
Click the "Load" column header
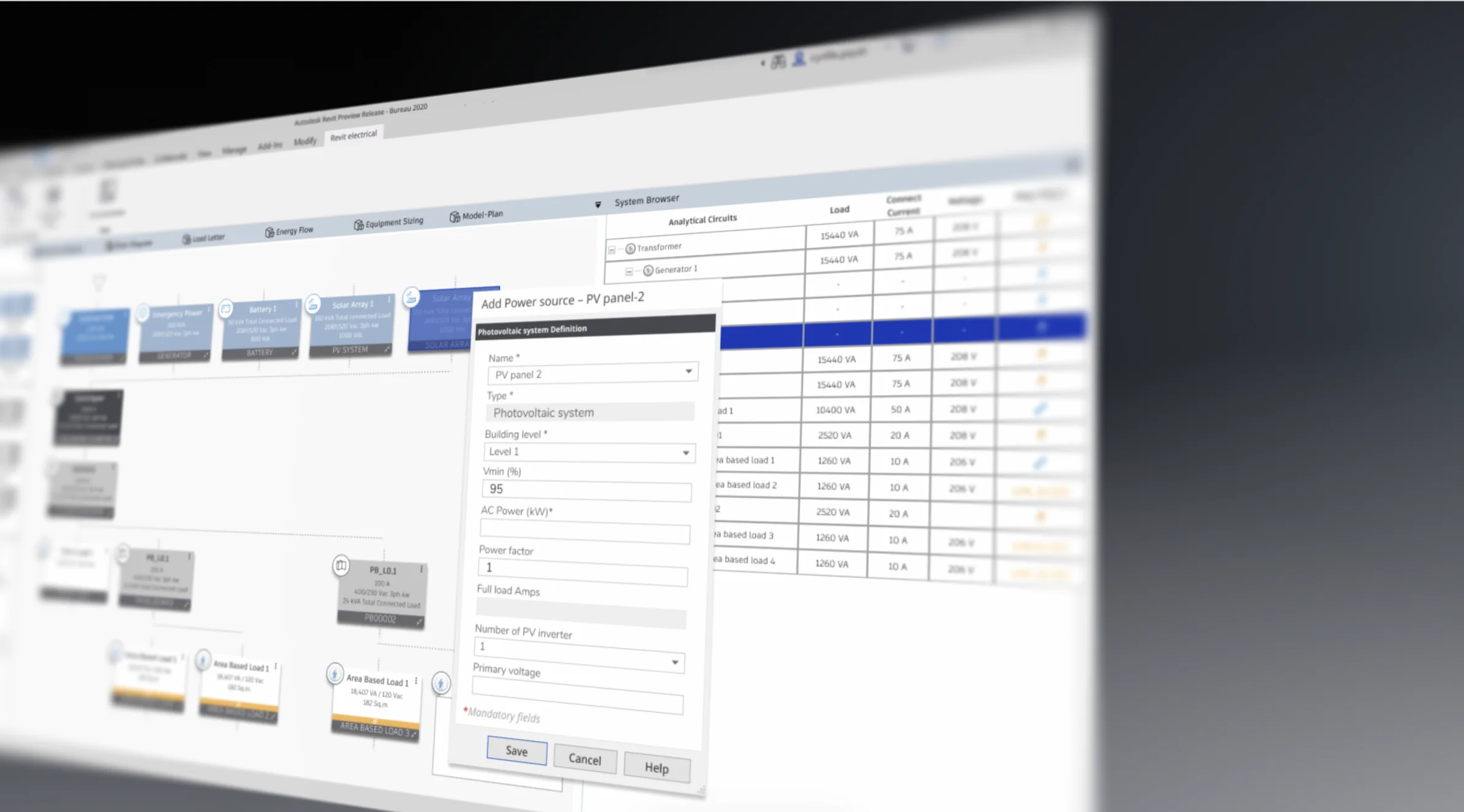click(x=839, y=210)
